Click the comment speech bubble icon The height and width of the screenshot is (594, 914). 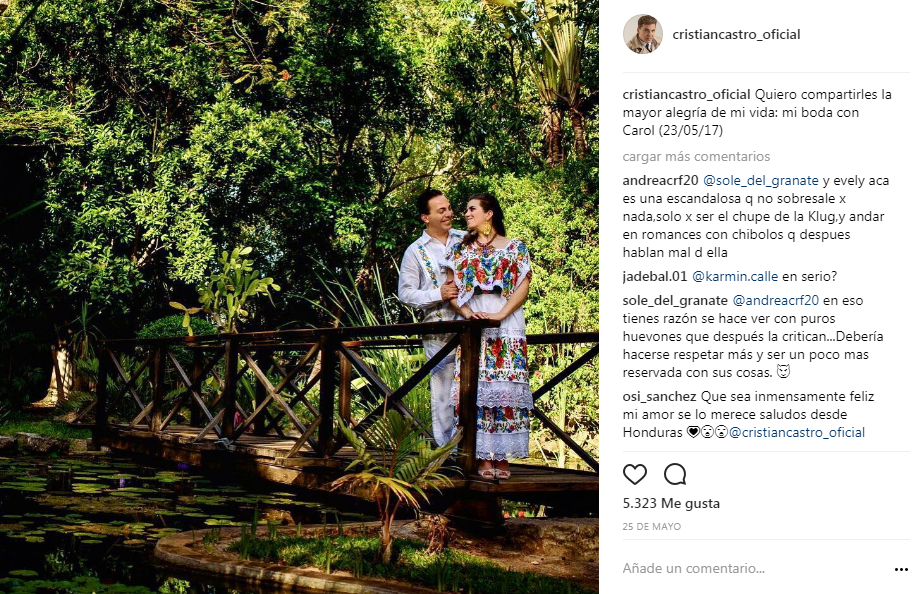coord(675,475)
